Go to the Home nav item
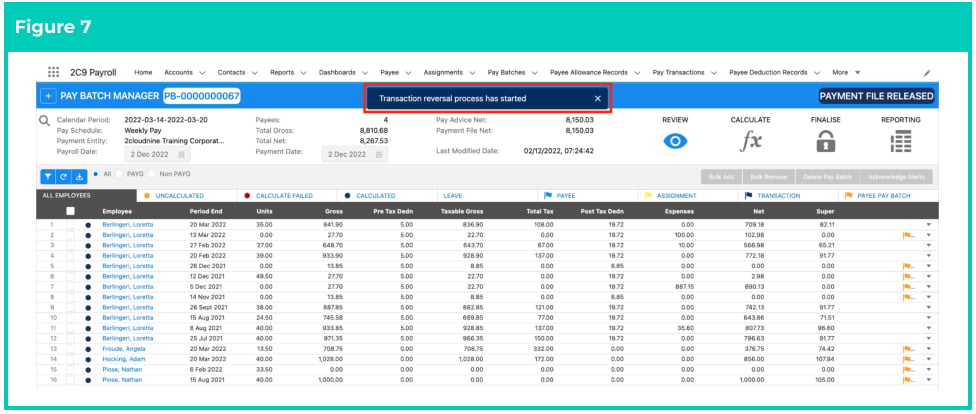The height and width of the screenshot is (414, 976). 143,72
